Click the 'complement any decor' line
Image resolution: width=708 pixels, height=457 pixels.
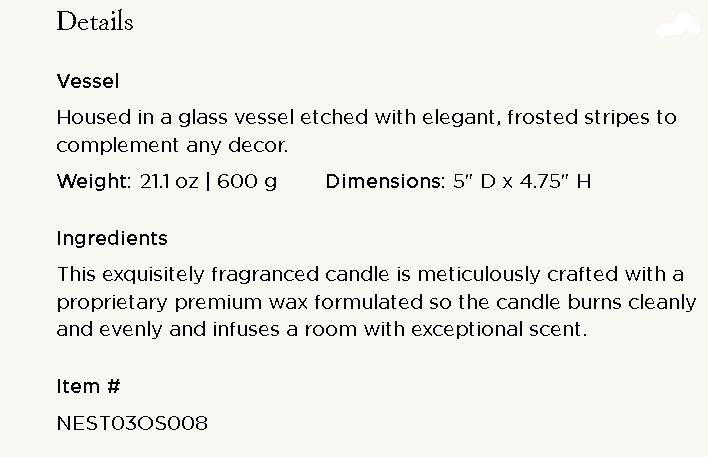coord(172,145)
